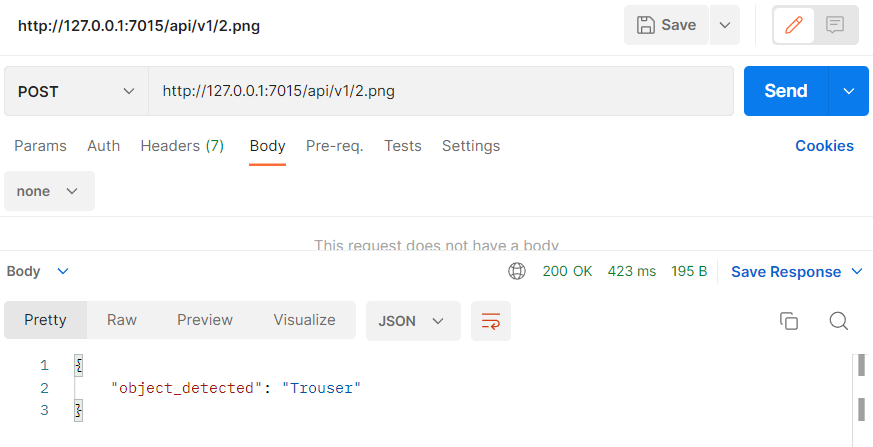Open the comments view icon
Image resolution: width=873 pixels, height=447 pixels.
tap(836, 25)
